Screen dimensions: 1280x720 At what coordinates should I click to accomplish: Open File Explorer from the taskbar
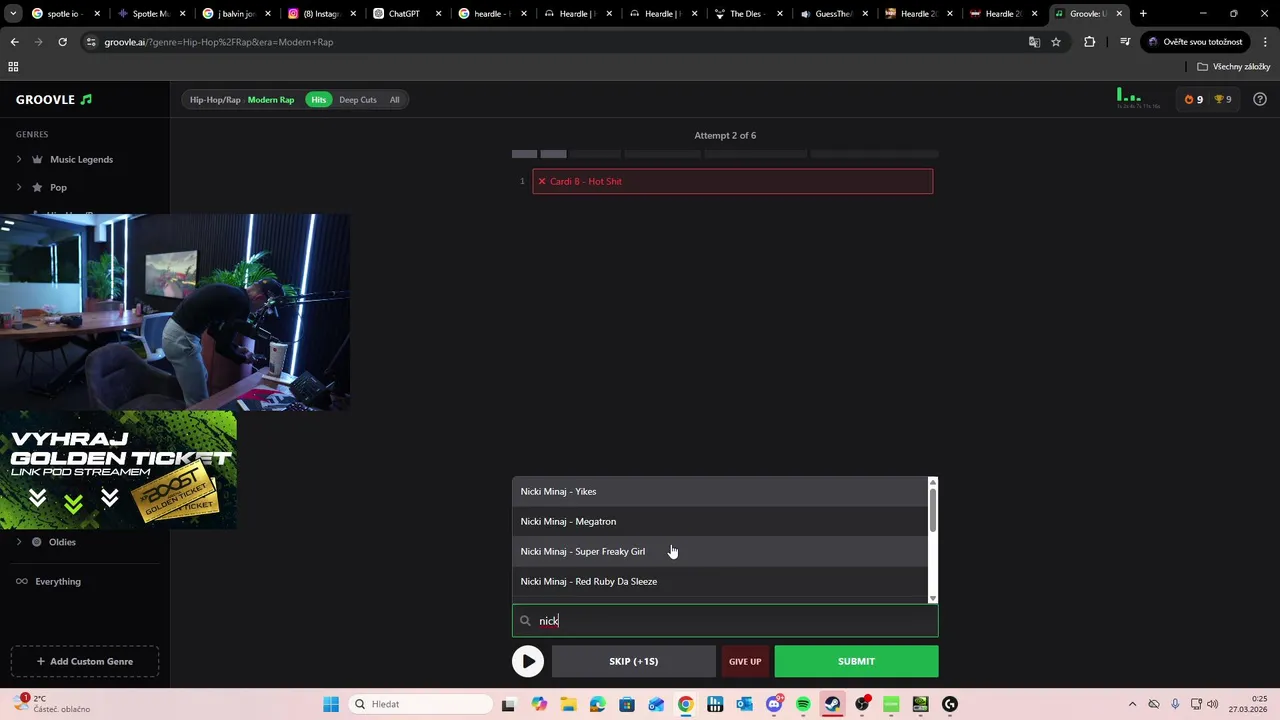point(568,704)
